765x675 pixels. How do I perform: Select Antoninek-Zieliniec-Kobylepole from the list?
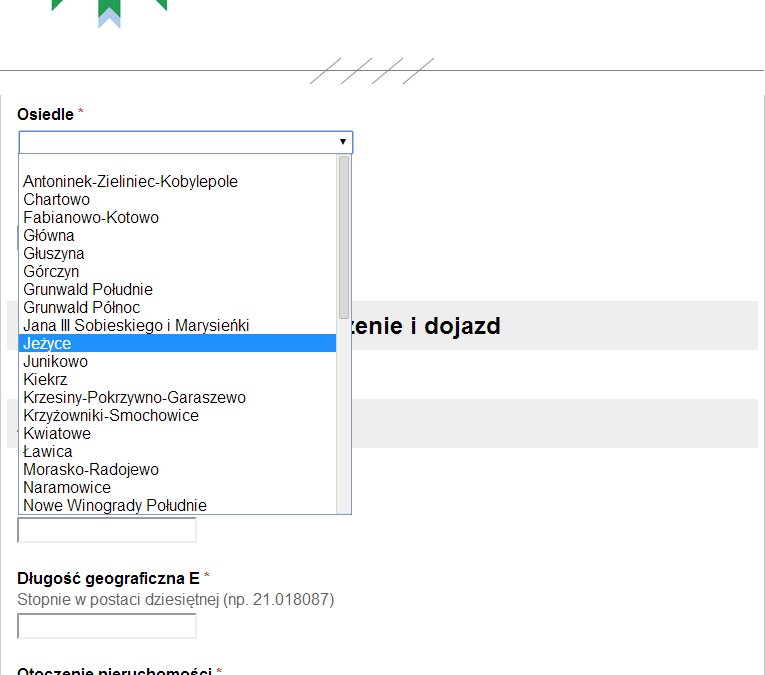click(130, 182)
